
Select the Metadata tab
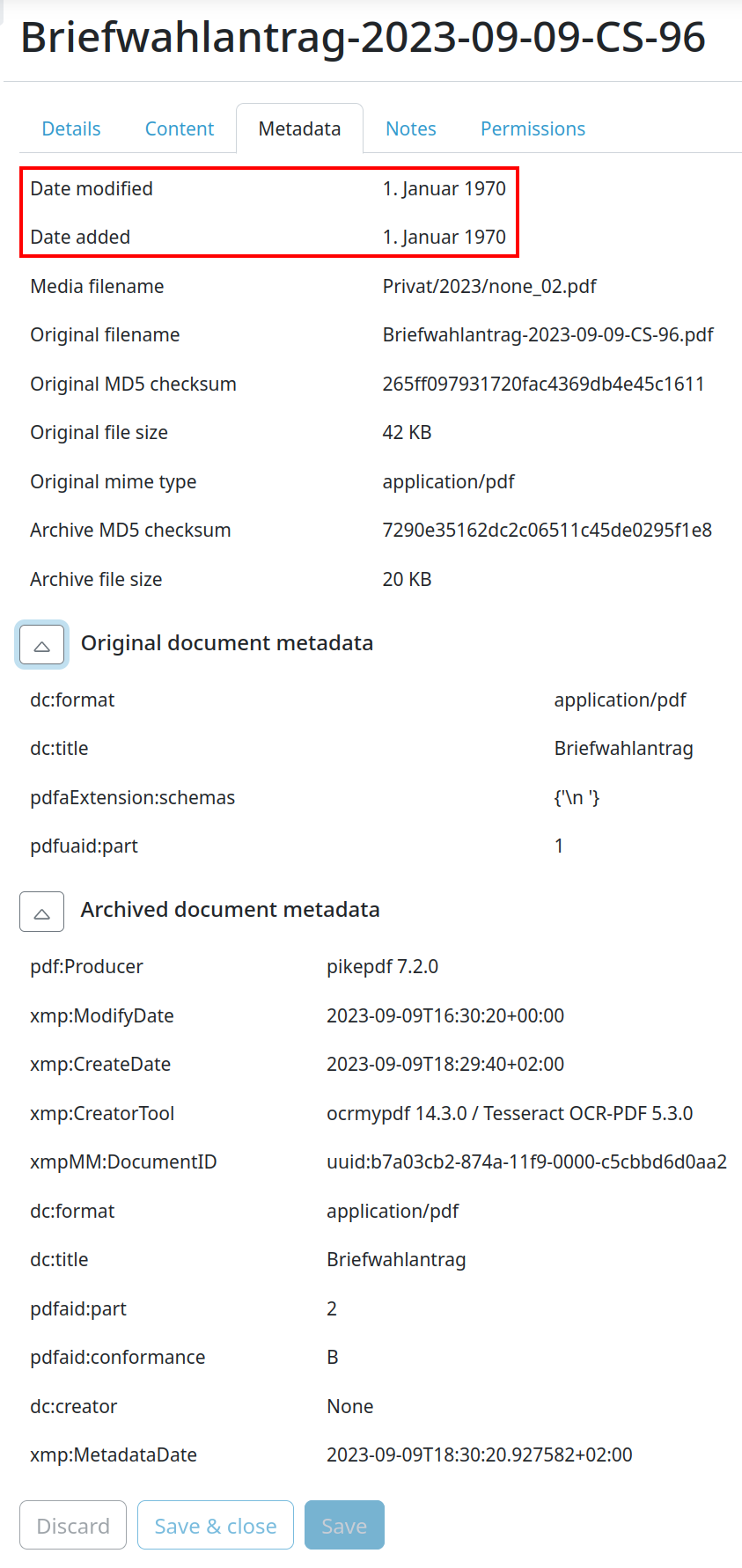[x=299, y=128]
